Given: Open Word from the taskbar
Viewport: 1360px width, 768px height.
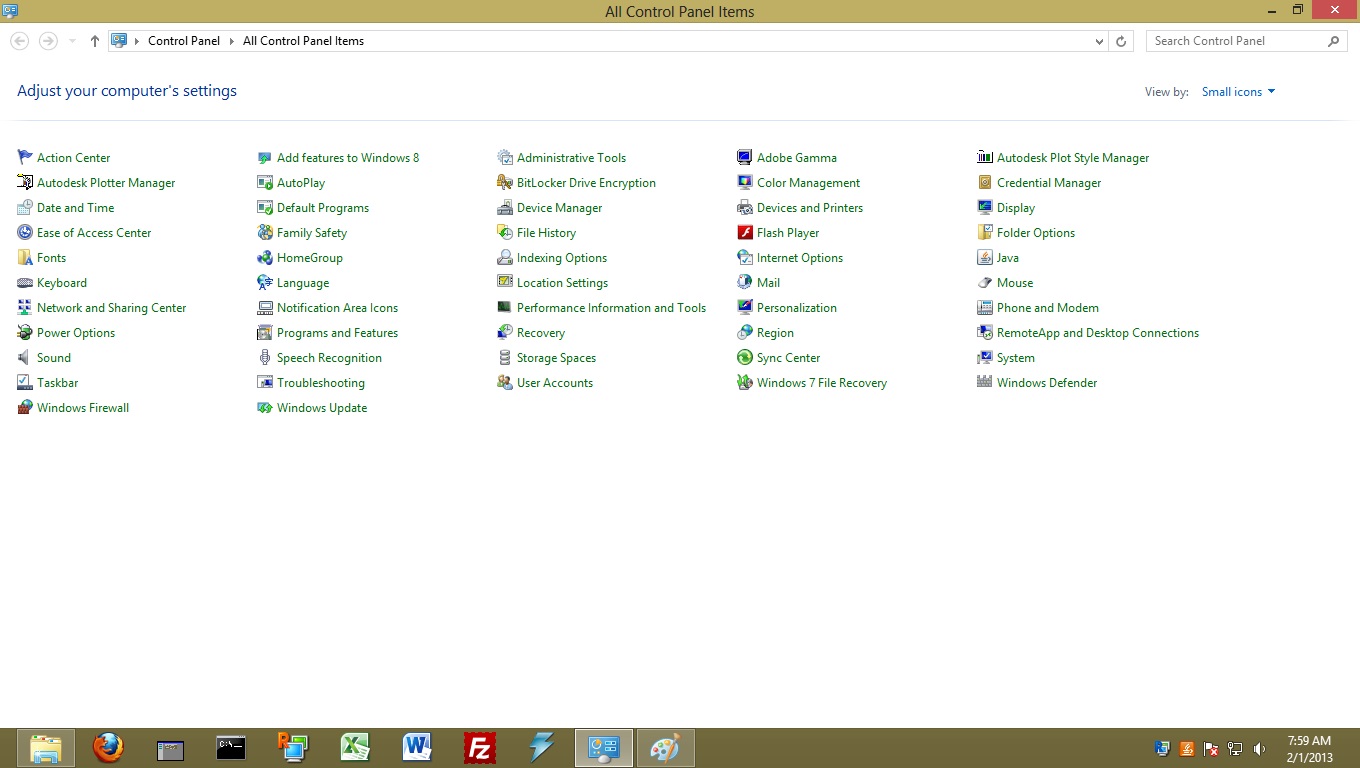Looking at the screenshot, I should pos(417,748).
